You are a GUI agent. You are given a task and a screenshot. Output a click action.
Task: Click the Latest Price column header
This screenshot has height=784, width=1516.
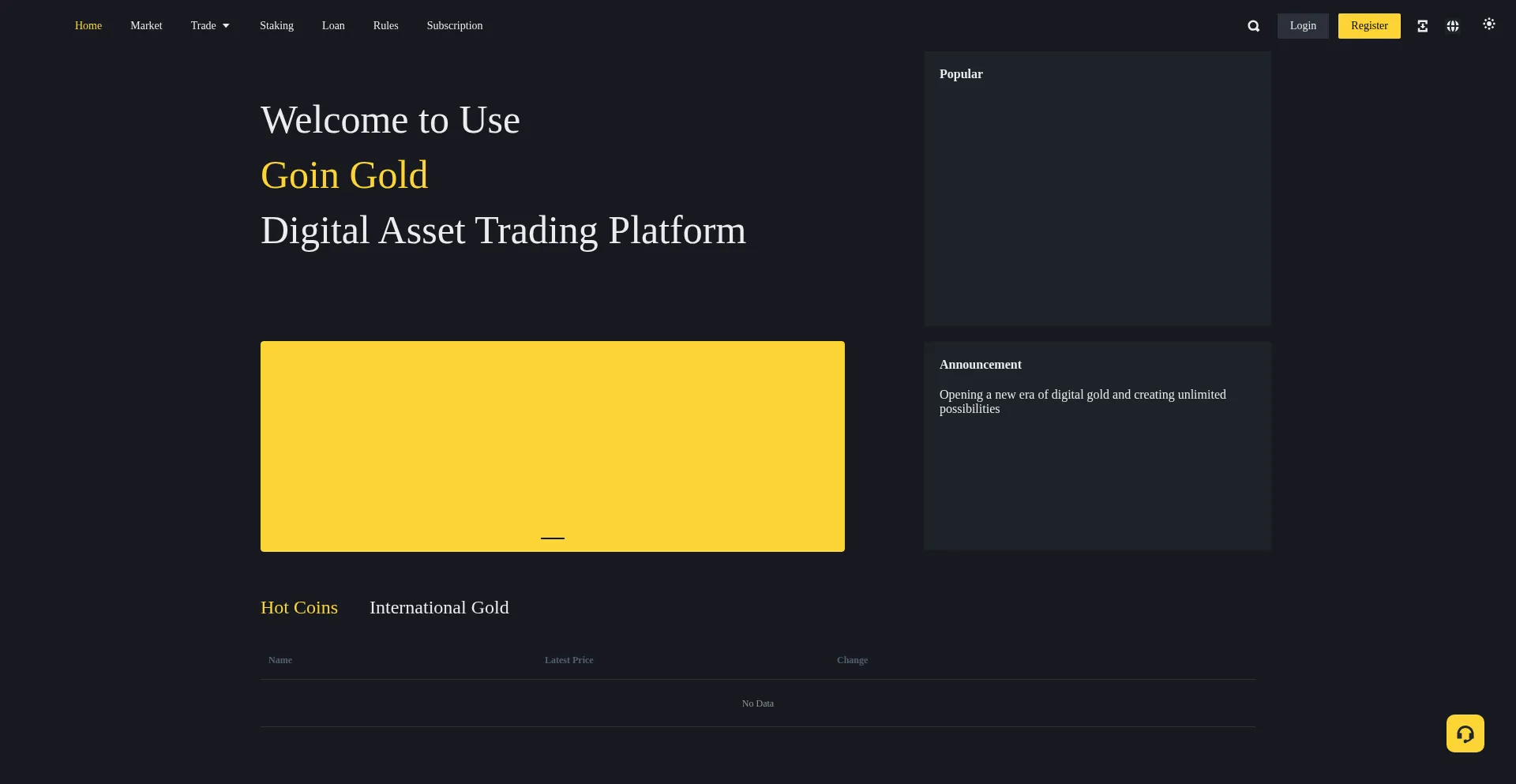(568, 660)
